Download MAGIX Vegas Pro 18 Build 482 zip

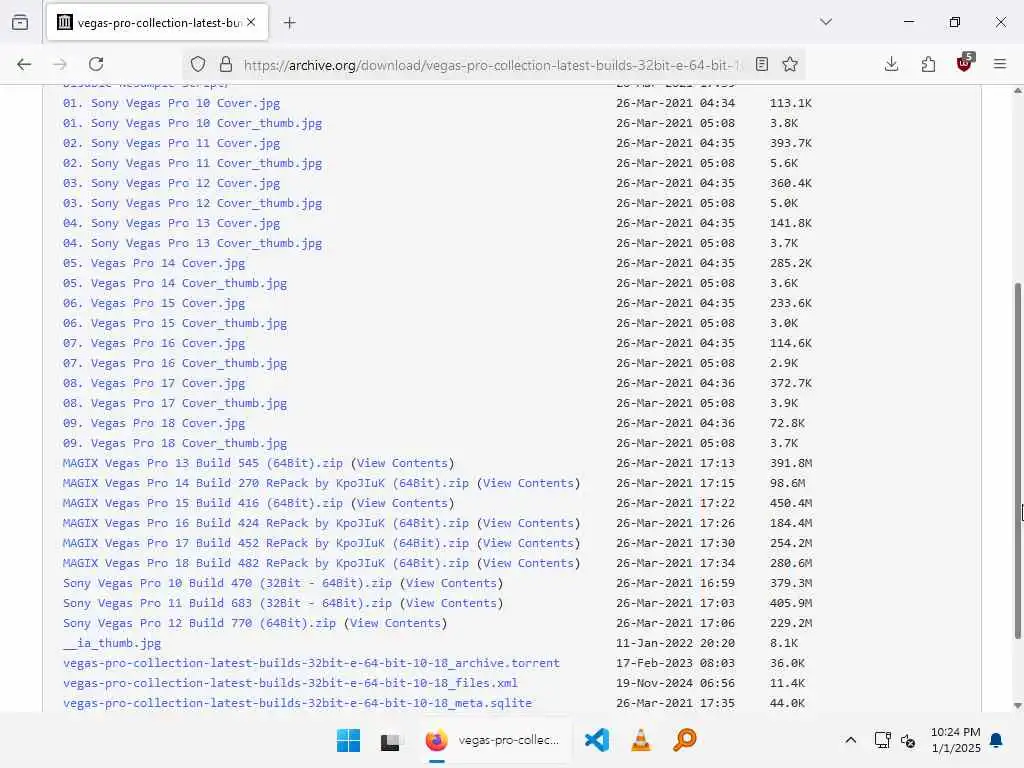pos(266,563)
